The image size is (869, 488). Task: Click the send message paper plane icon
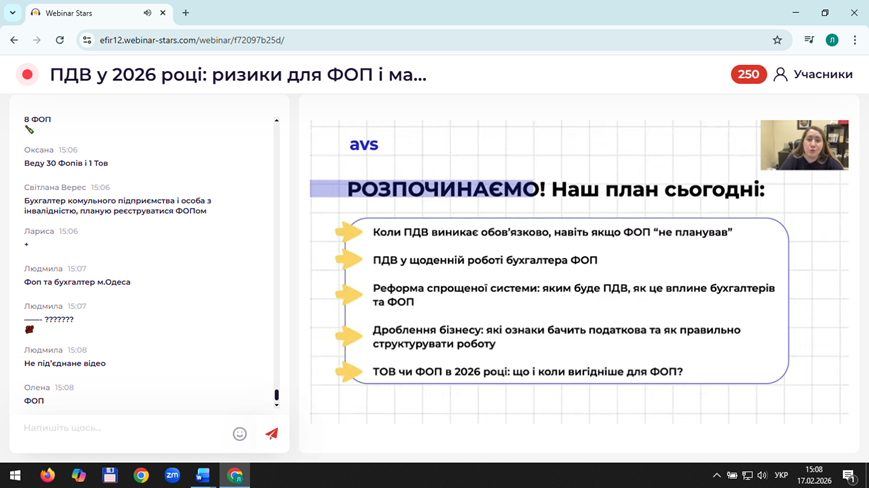click(x=271, y=433)
